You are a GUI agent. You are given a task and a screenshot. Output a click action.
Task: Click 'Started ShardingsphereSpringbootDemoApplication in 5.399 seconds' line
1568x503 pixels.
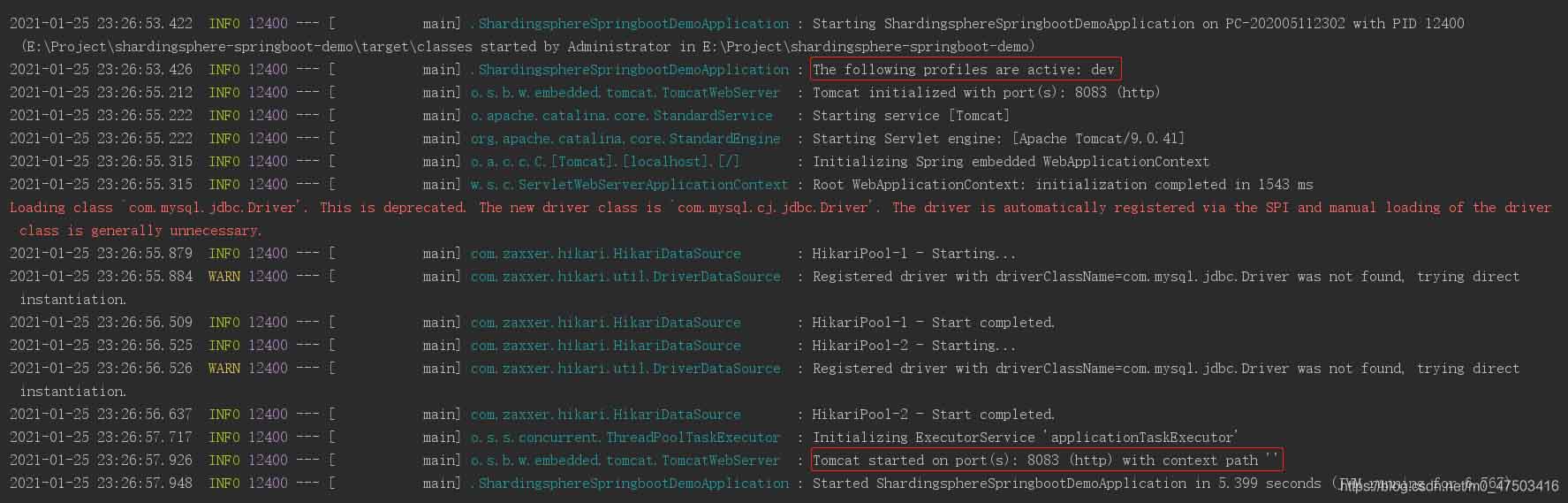tap(1067, 484)
